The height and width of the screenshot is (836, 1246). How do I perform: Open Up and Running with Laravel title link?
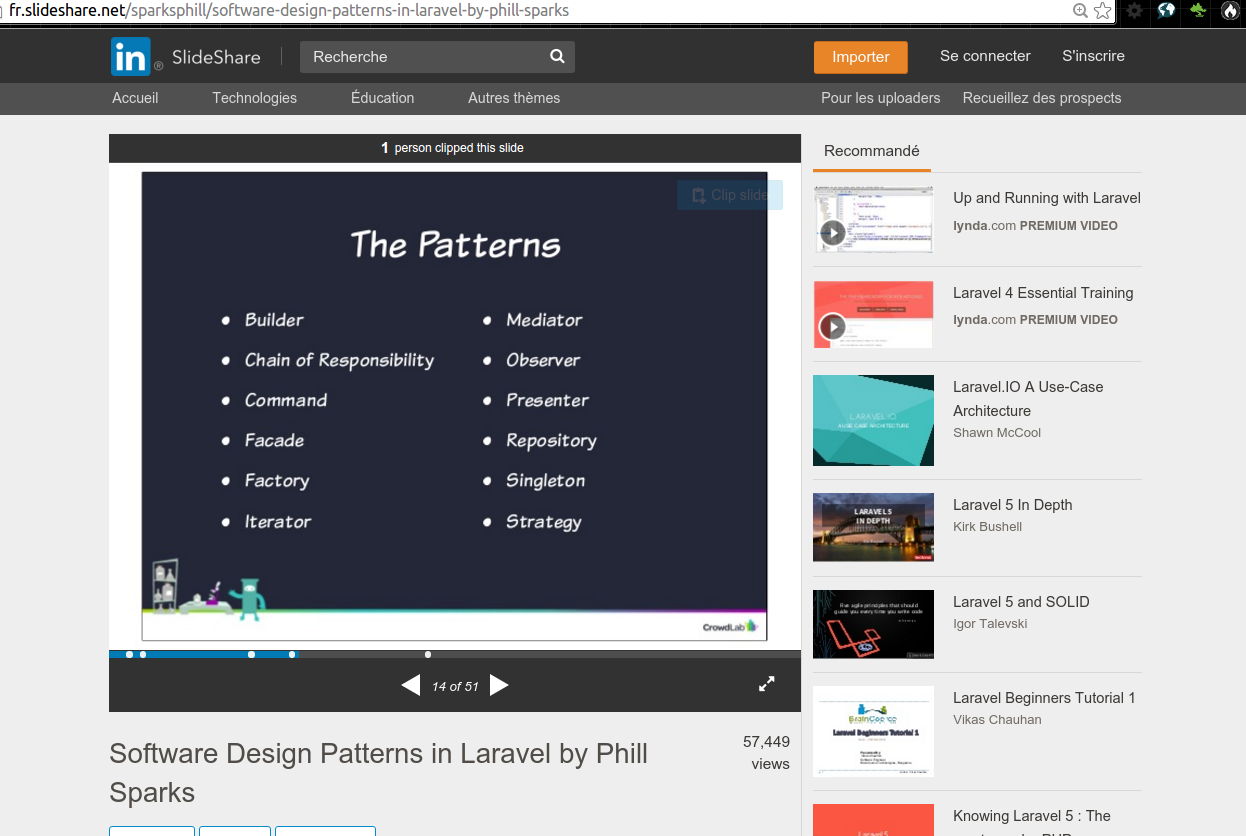pos(1047,198)
